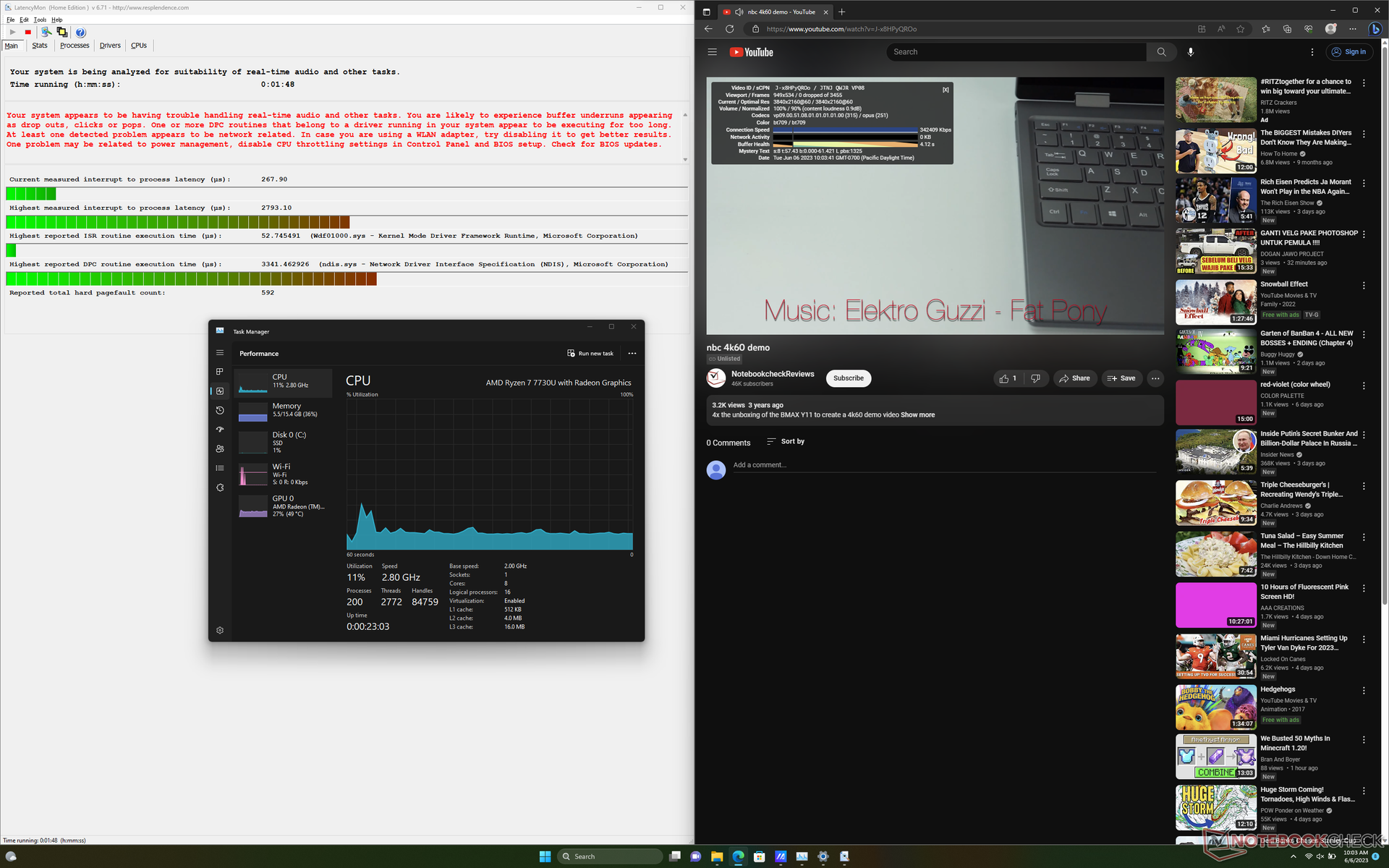Open Task Manager more options ellipsis
The height and width of the screenshot is (868, 1389).
click(x=632, y=354)
